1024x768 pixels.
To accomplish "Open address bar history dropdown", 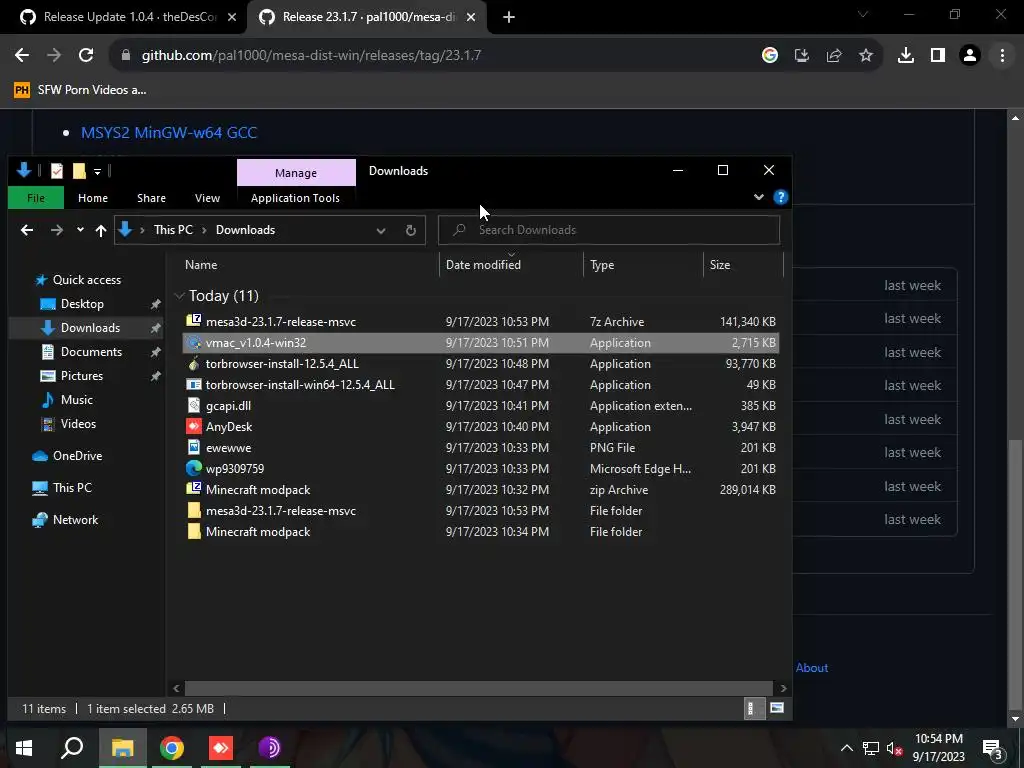I will [381, 231].
